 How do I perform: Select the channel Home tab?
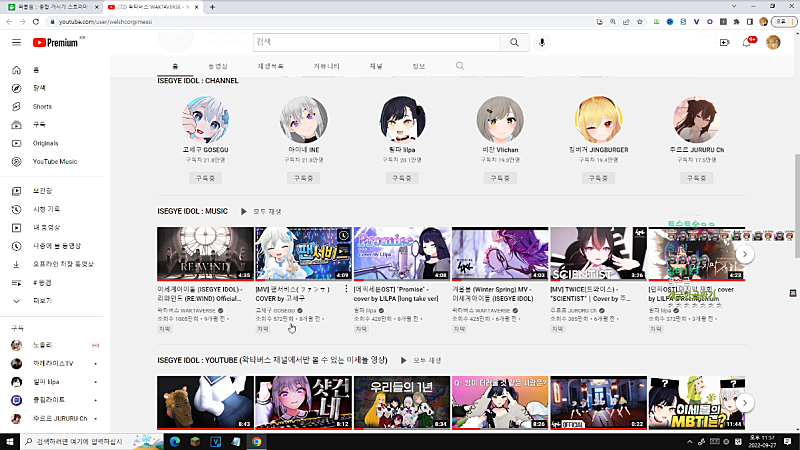point(175,66)
